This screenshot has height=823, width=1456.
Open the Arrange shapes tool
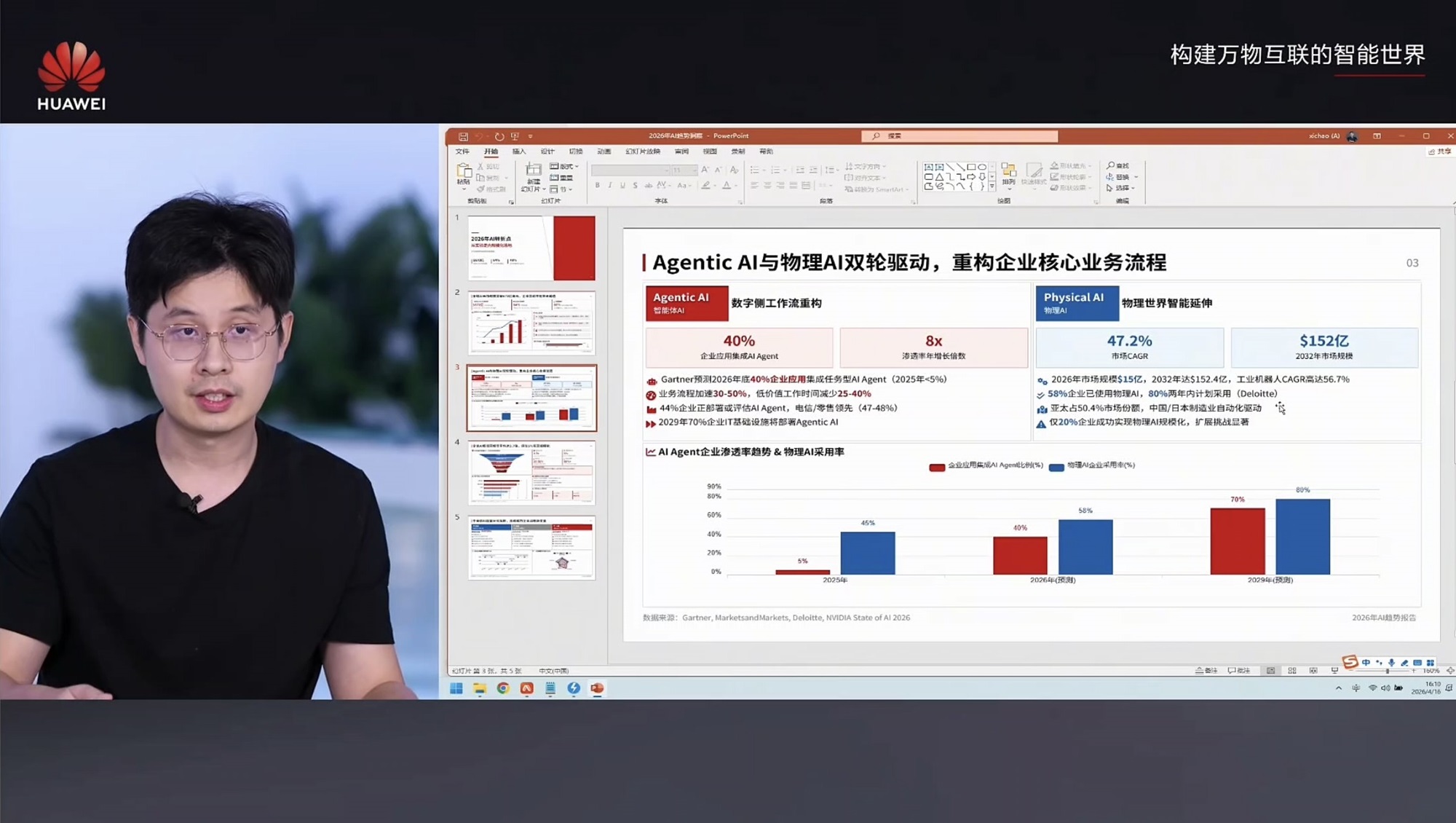(1008, 174)
